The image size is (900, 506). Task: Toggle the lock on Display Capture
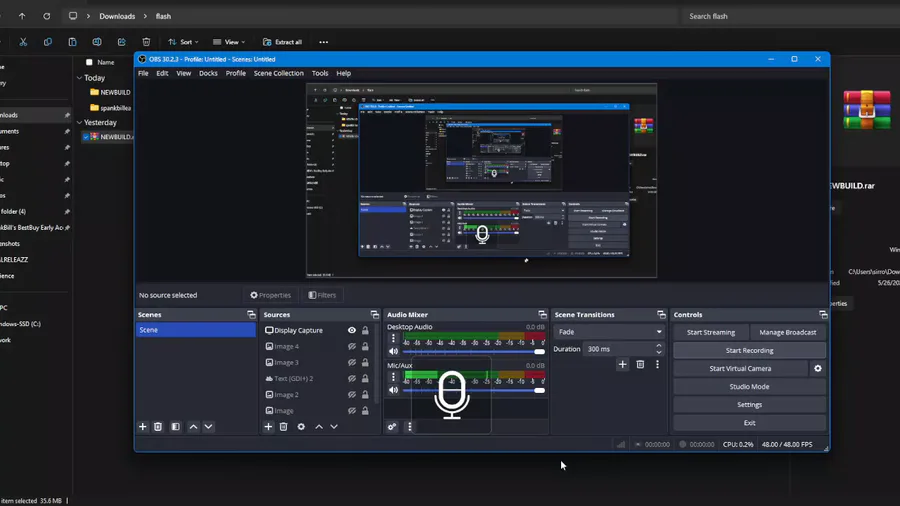click(x=365, y=330)
